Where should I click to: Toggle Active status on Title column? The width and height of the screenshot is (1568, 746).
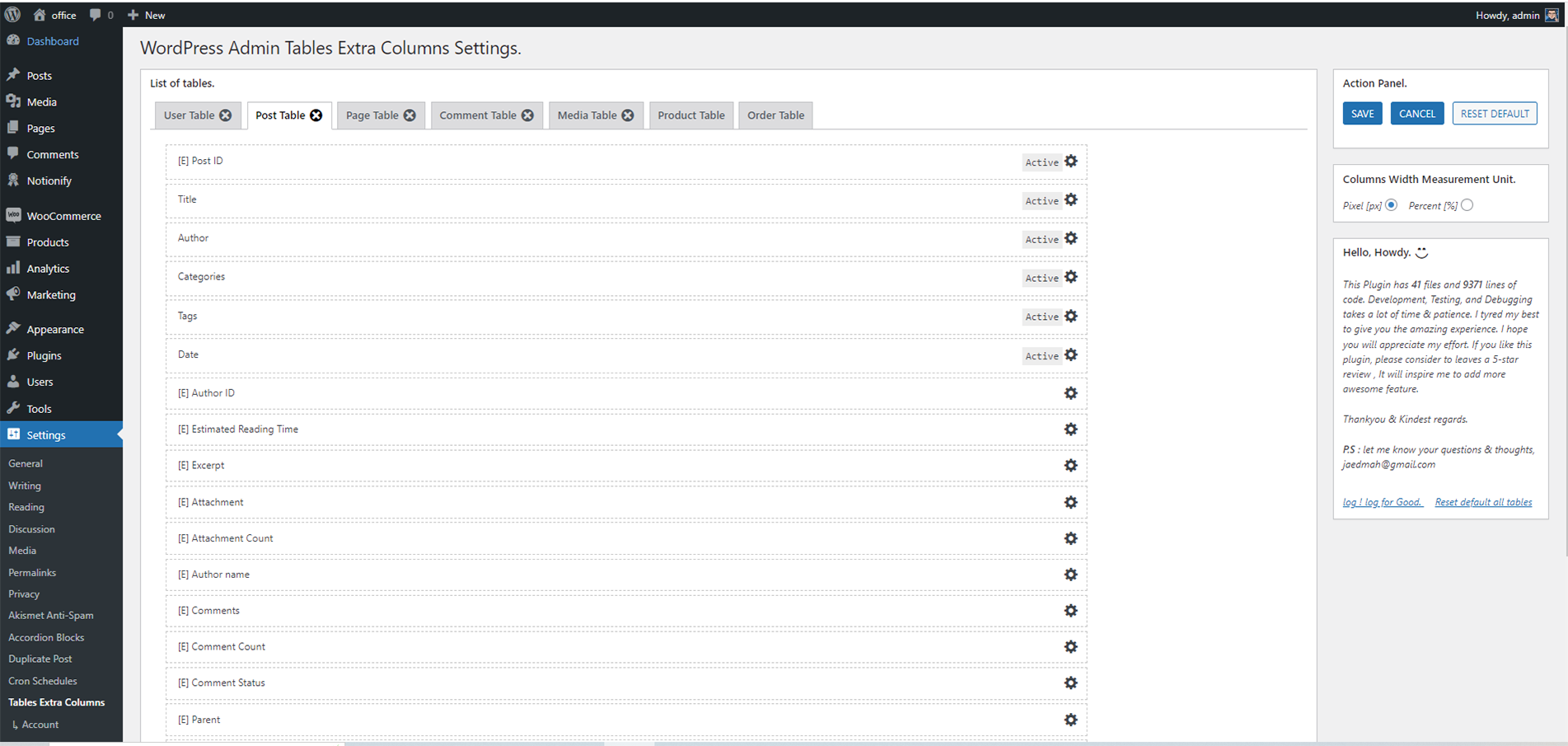point(1041,201)
